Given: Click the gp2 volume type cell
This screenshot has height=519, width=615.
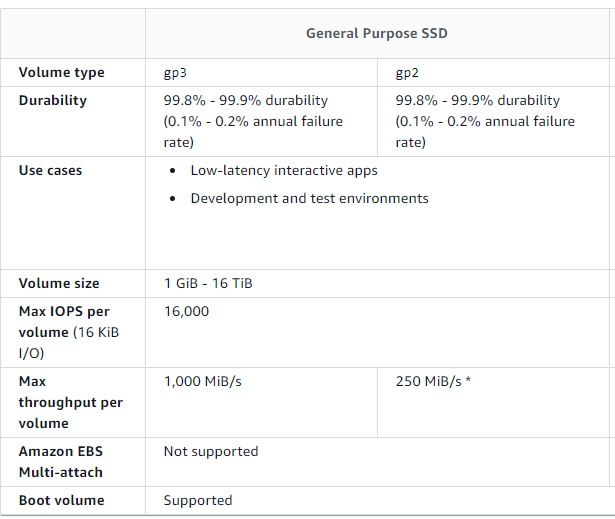Looking at the screenshot, I should pos(408,72).
